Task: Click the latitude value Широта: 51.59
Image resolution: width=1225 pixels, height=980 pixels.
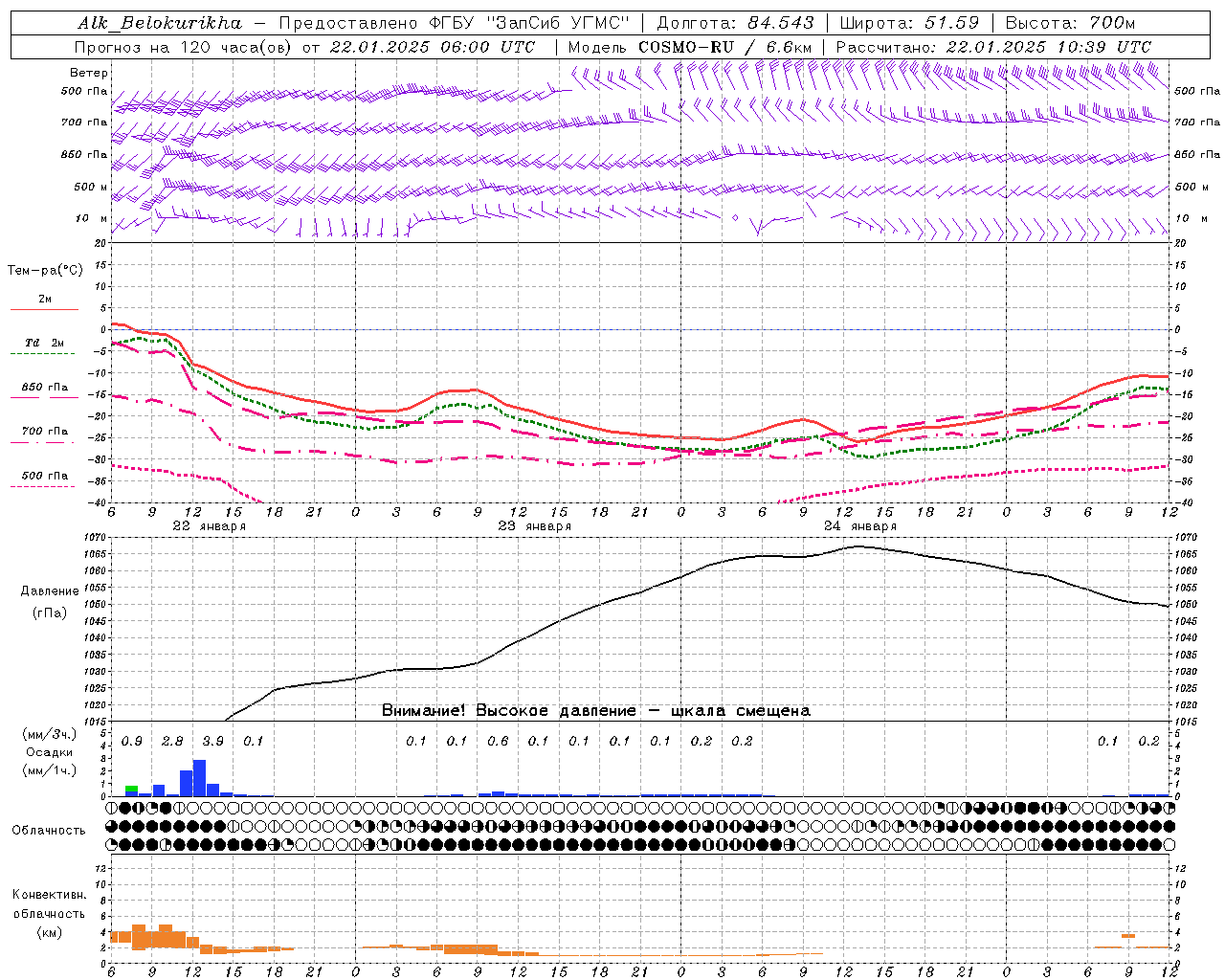Action: (908, 23)
